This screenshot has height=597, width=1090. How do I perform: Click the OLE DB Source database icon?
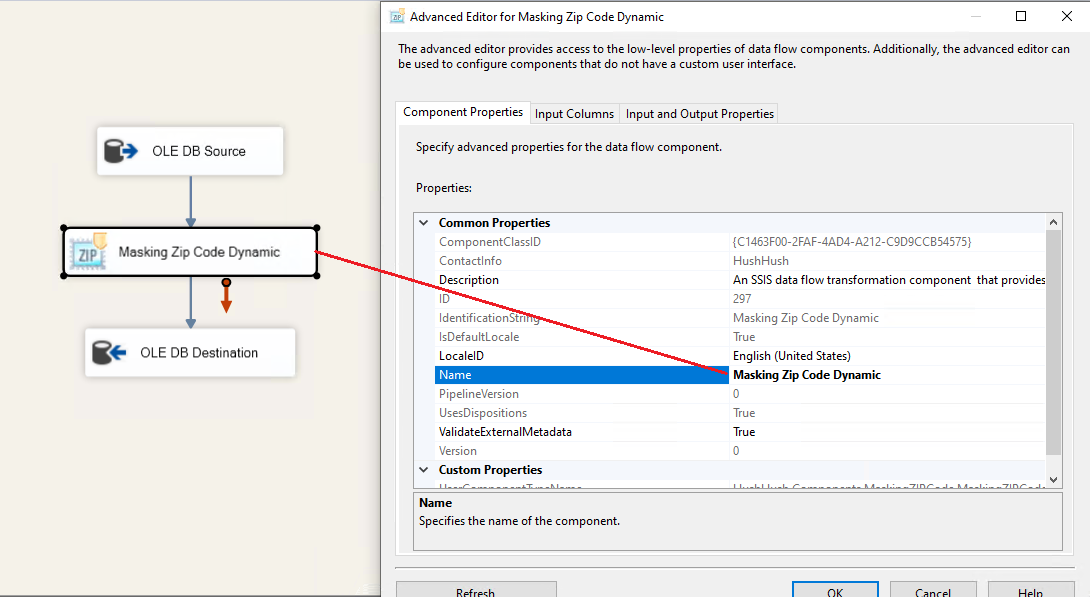[x=121, y=151]
